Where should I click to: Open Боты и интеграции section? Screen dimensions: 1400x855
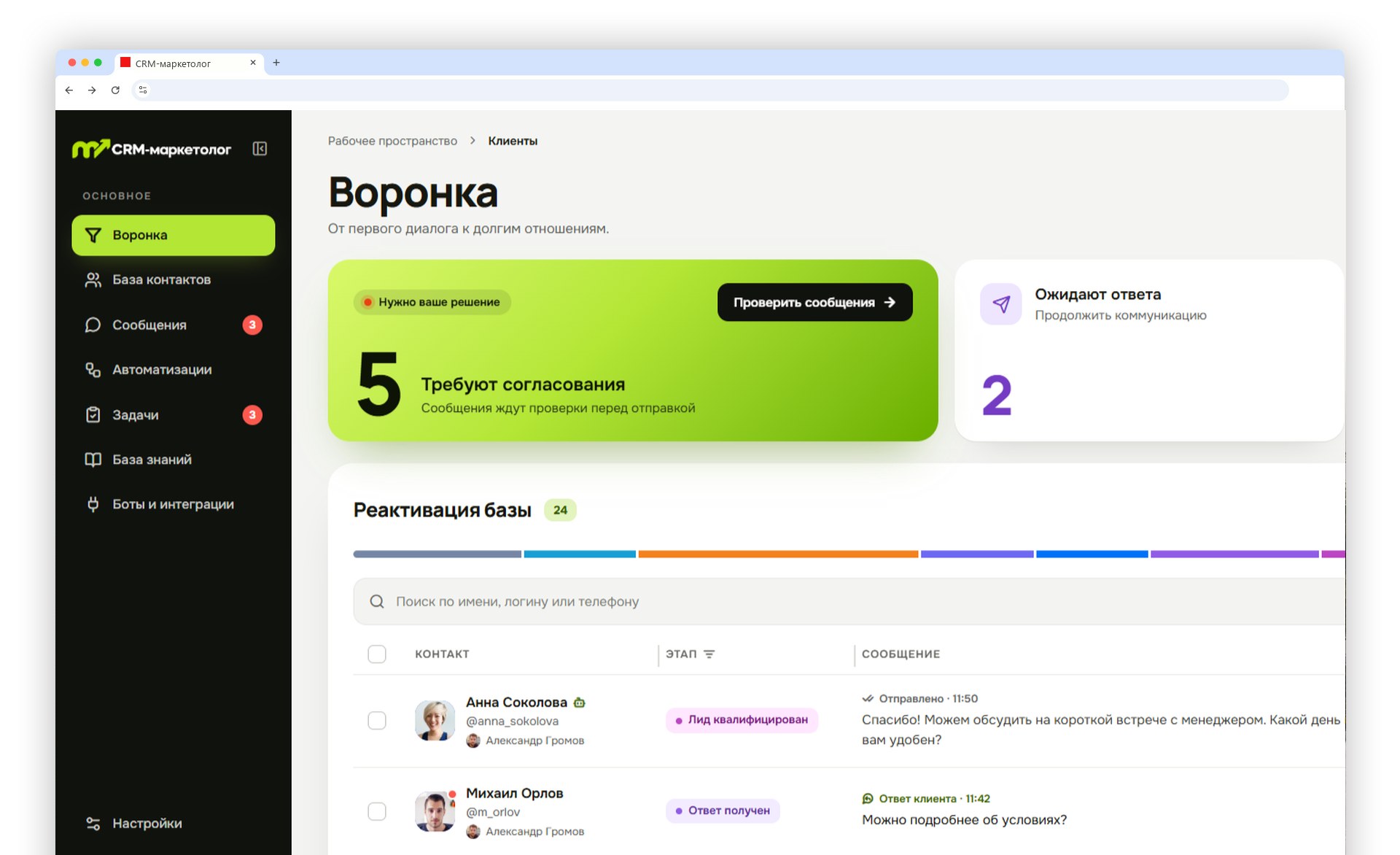174,504
